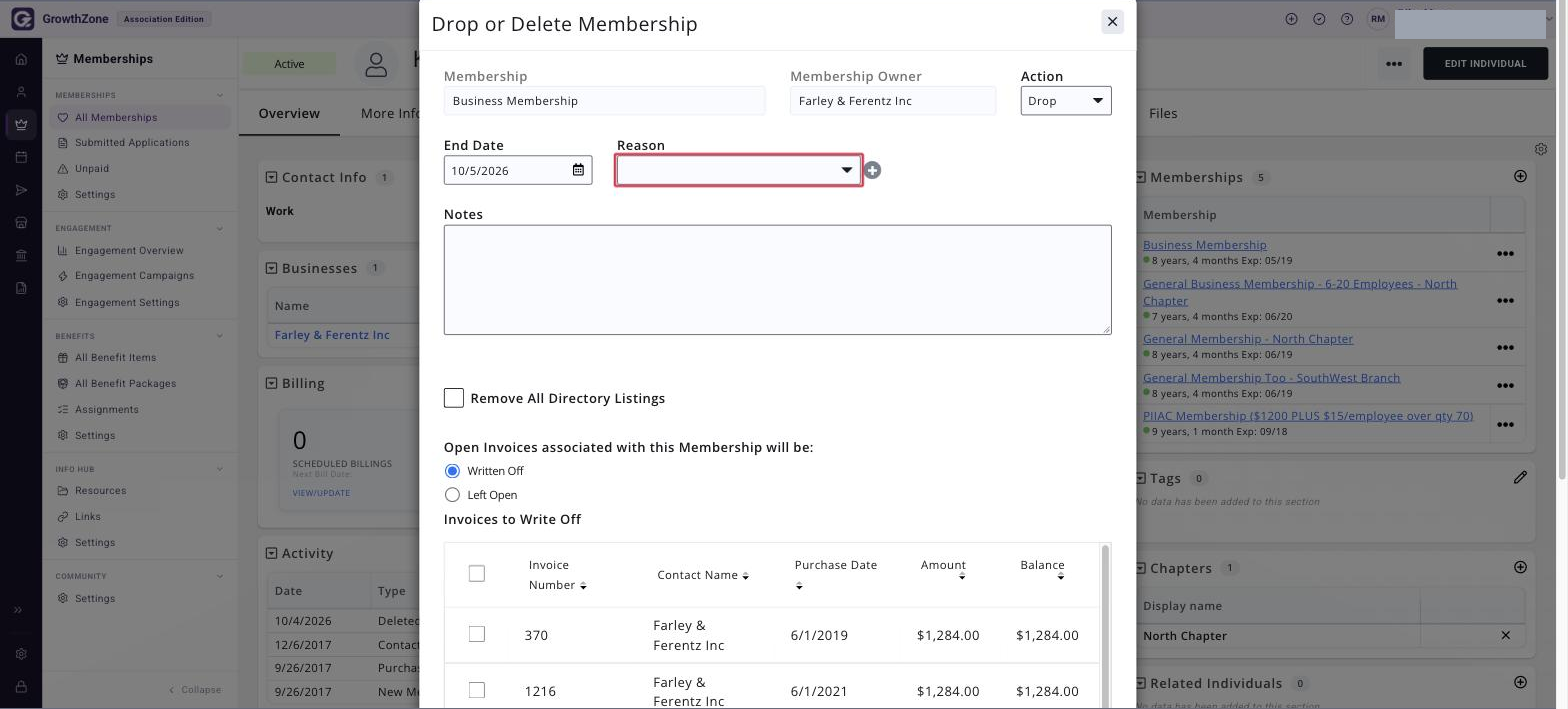Click the EDIT INDIVIDUAL button

point(1485,64)
